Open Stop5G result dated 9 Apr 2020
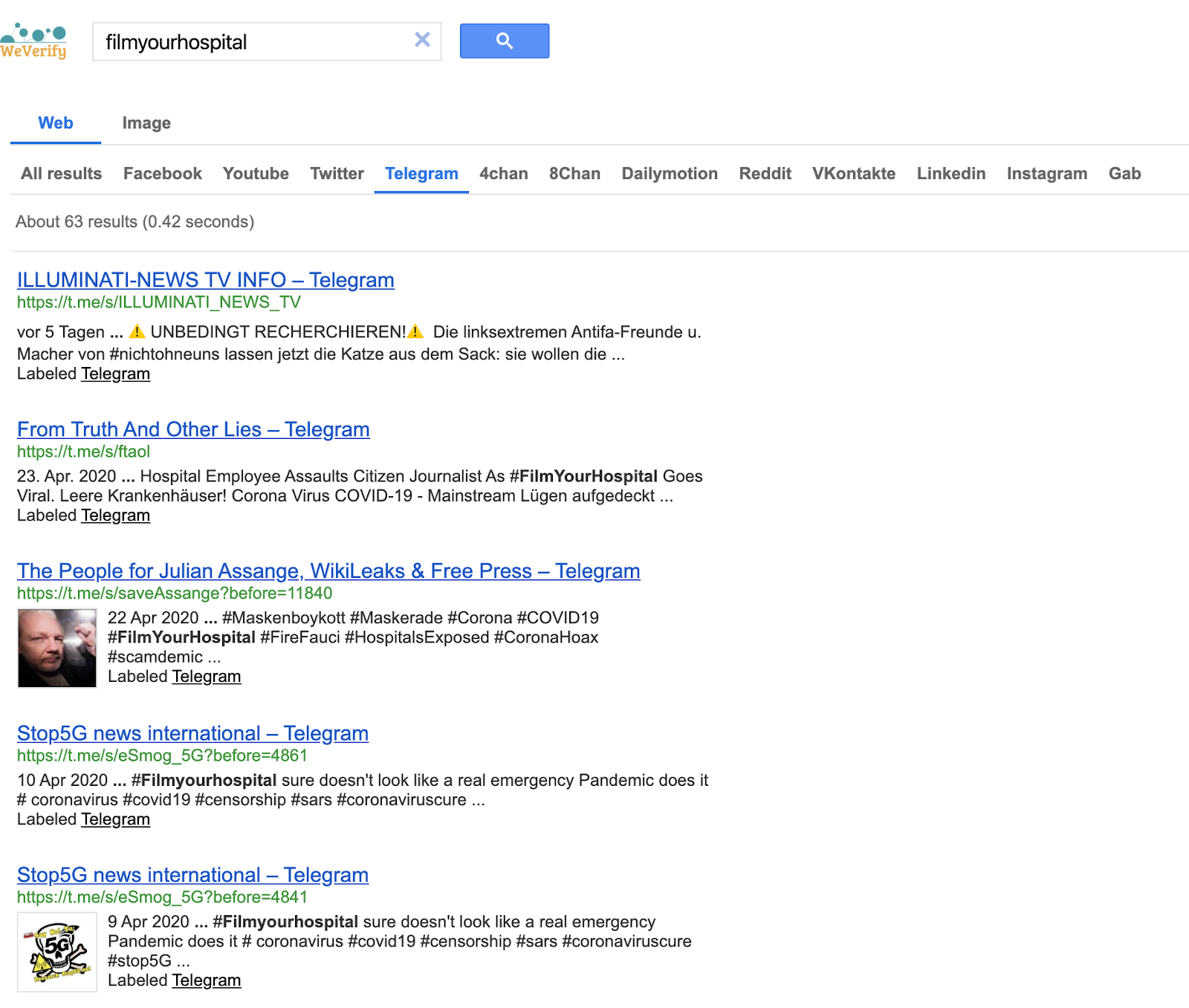 (192, 875)
